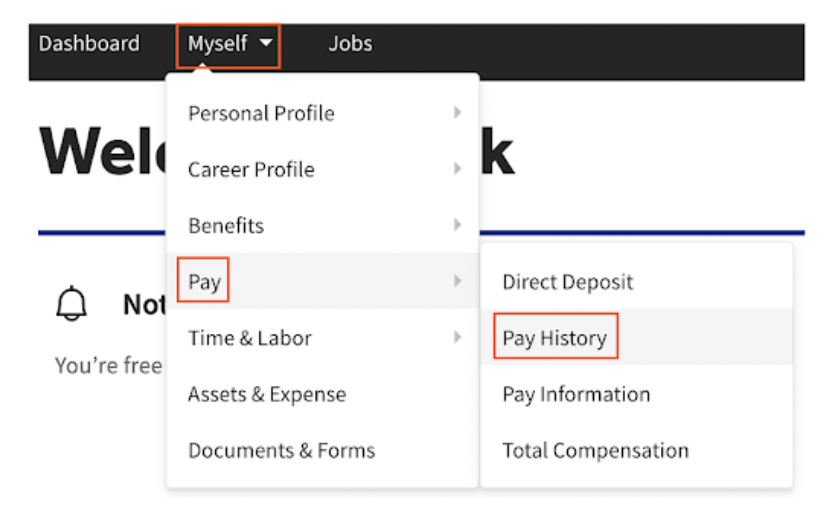The height and width of the screenshot is (528, 824).
Task: Click the Pay menu entry
Action: [204, 282]
